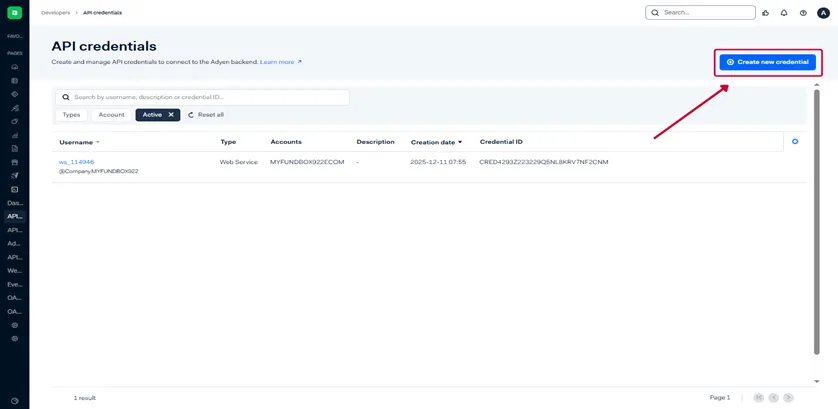Click the help icon beside the bell
838x409 pixels.
pos(803,13)
